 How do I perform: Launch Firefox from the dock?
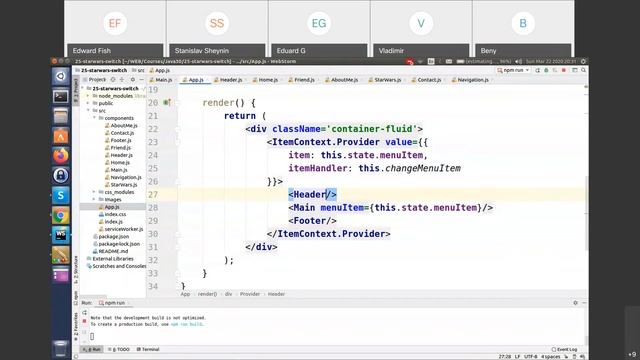coord(61,156)
